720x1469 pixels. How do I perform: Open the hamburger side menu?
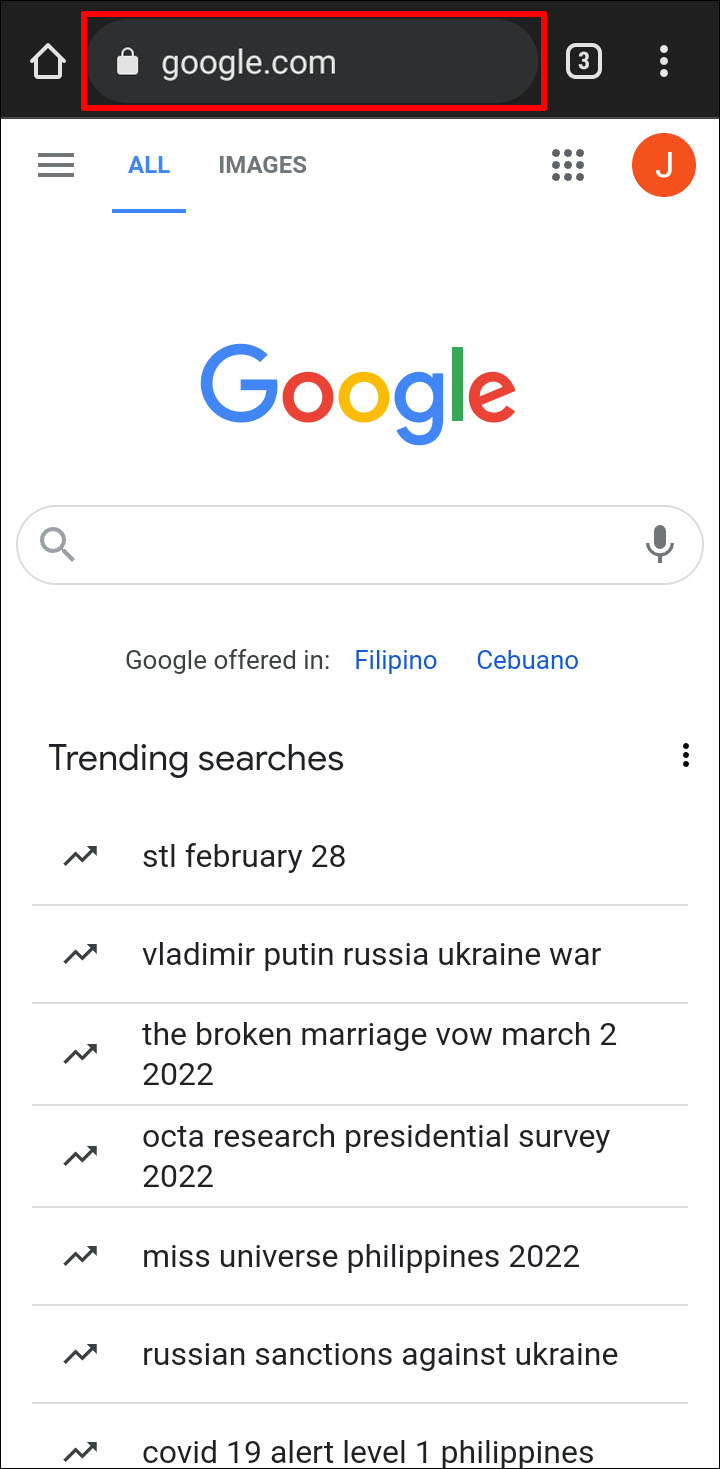pos(56,165)
